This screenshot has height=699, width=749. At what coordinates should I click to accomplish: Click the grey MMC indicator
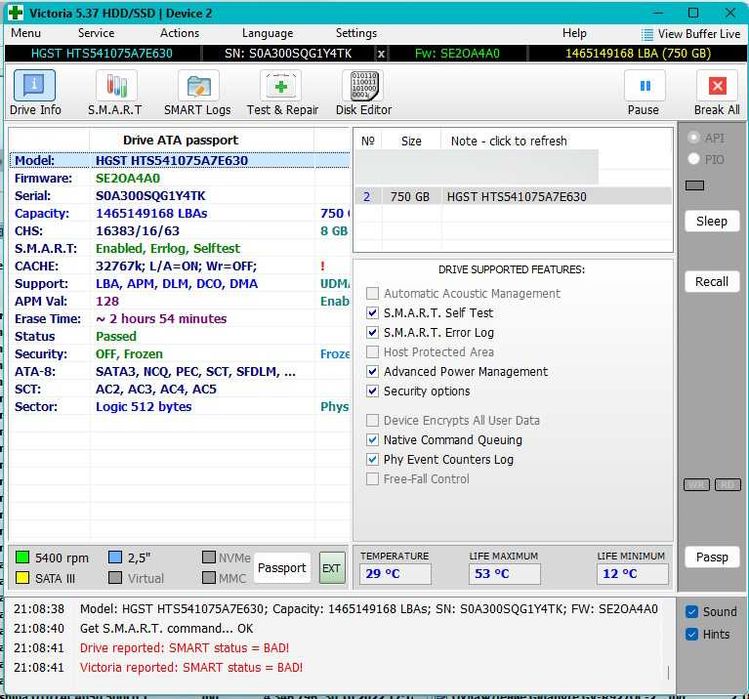pos(209,578)
